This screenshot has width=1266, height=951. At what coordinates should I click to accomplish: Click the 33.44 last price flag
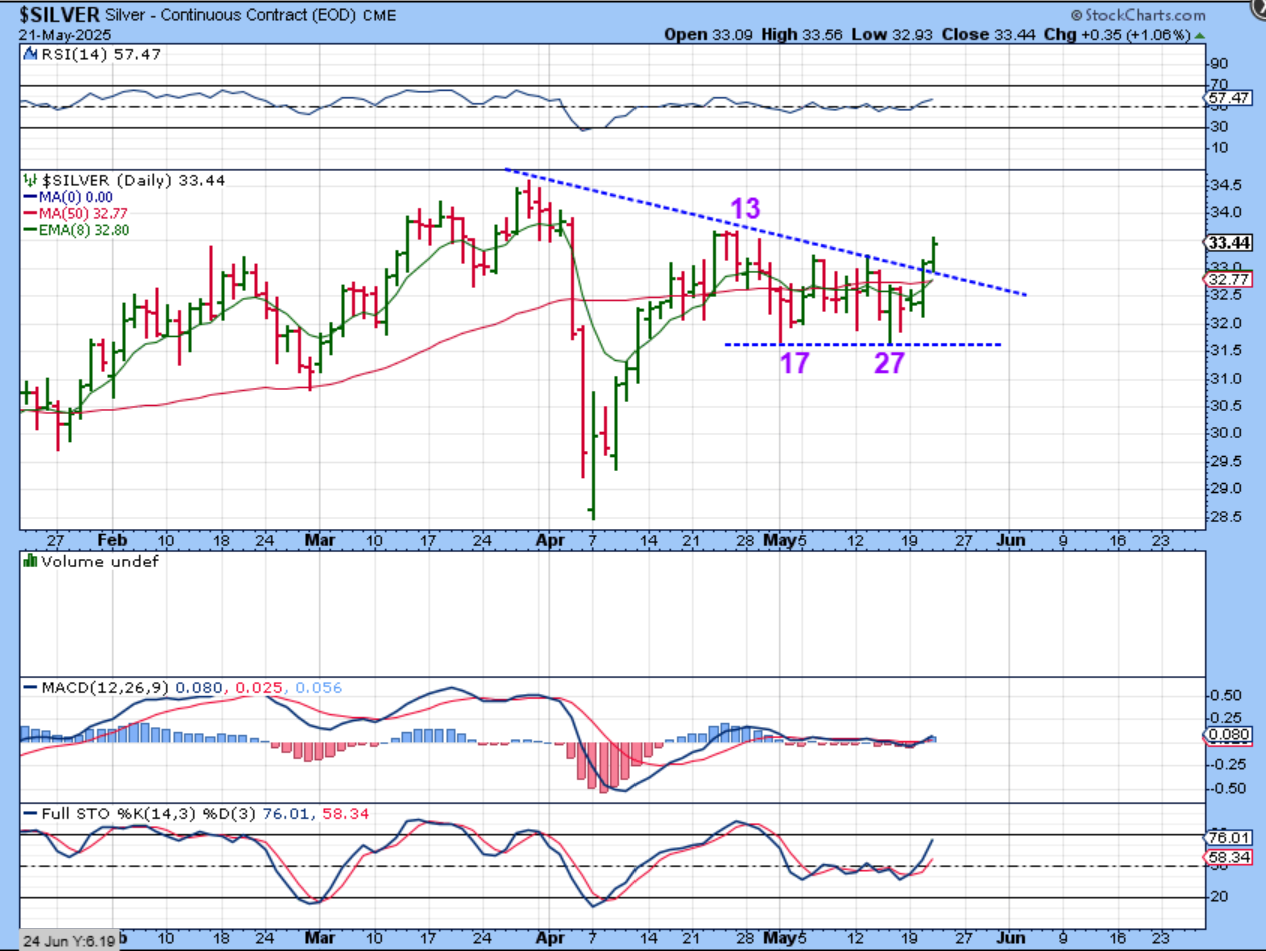point(1229,243)
